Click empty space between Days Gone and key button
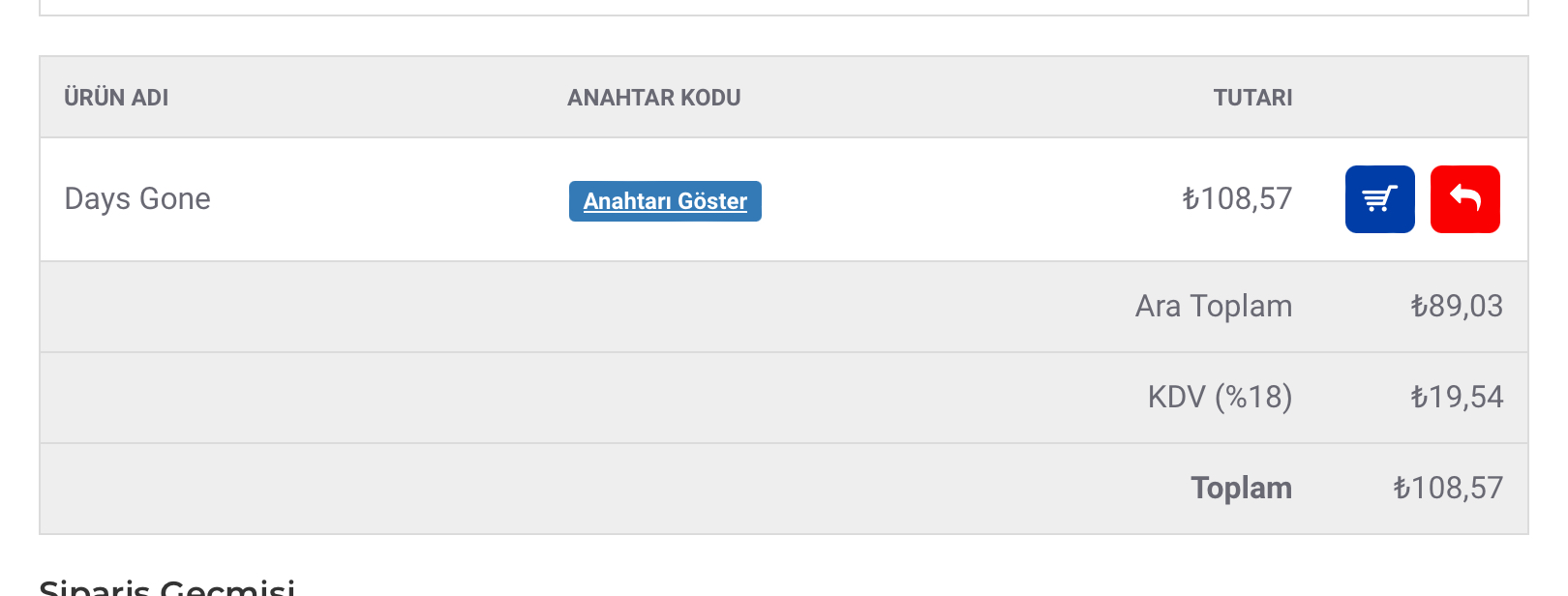 pos(387,199)
